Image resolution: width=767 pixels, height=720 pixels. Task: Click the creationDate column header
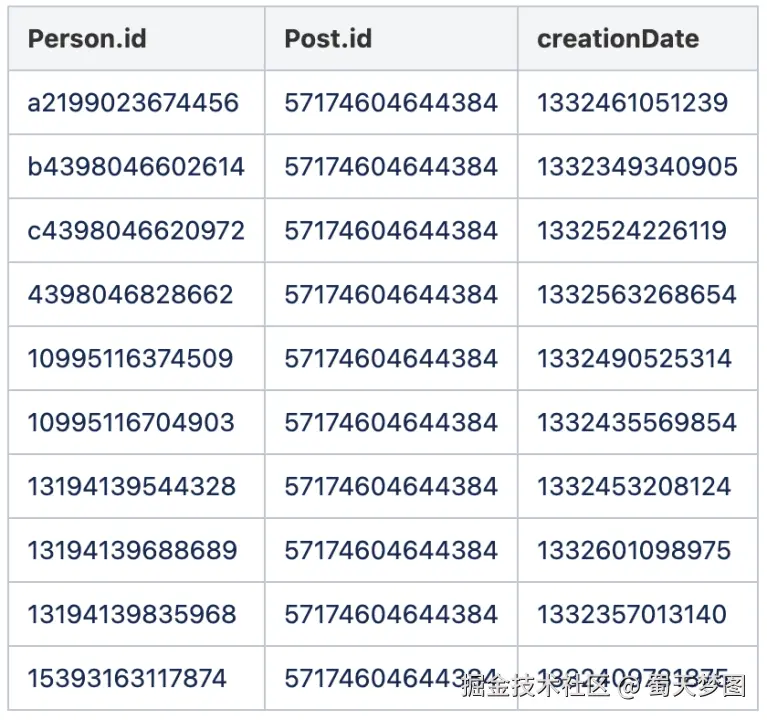(x=618, y=39)
